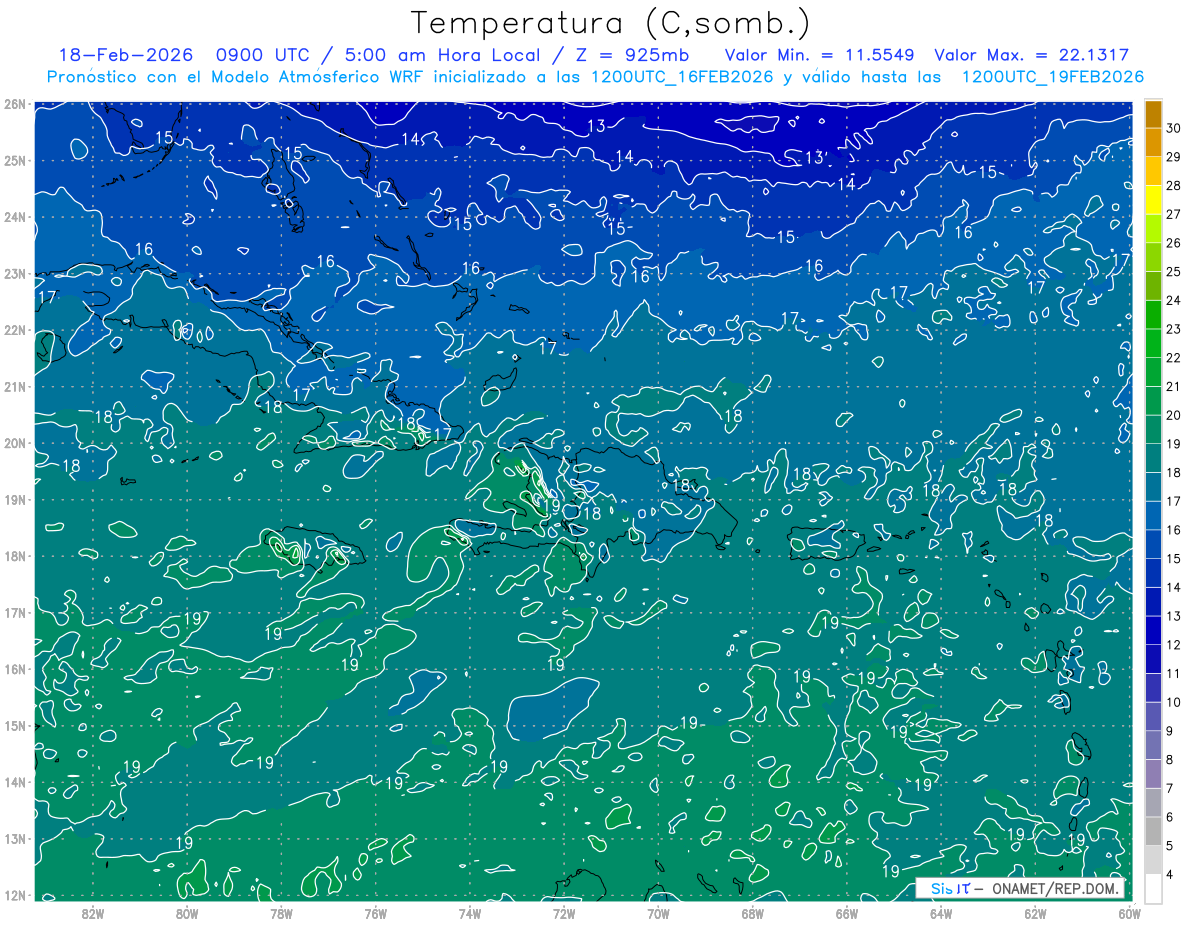The image size is (1200, 927).
Task: Pick the orange color segment between 29 and 30
Action: [x=1153, y=143]
